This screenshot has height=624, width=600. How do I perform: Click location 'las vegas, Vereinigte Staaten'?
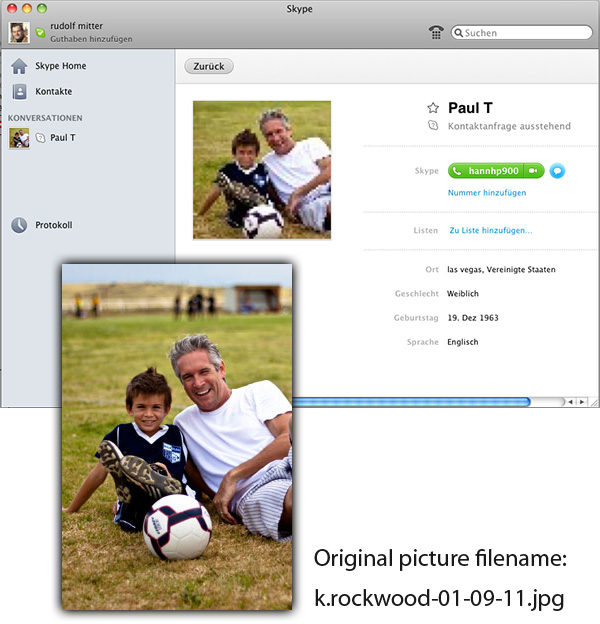click(501, 269)
